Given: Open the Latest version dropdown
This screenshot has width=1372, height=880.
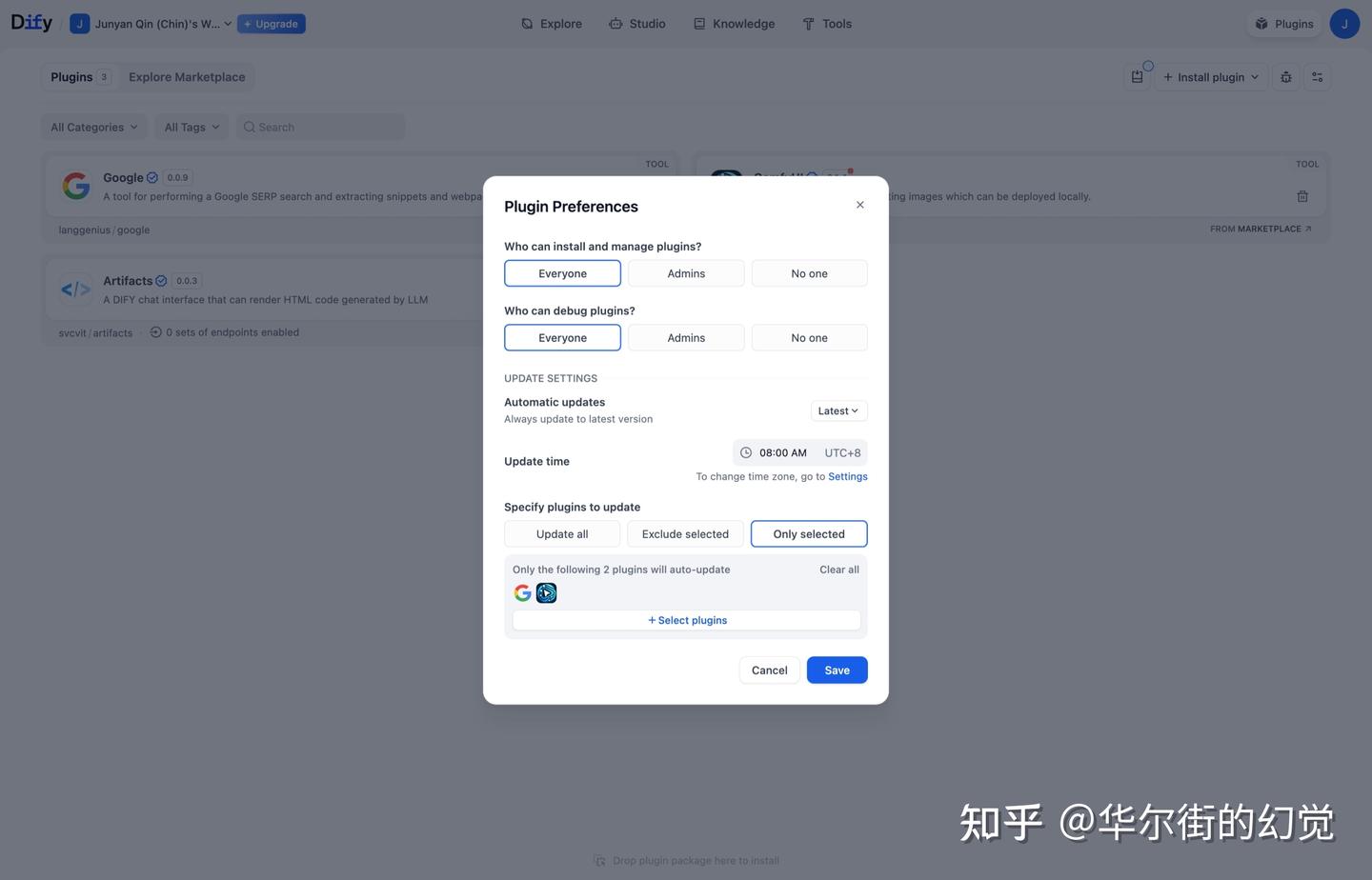Looking at the screenshot, I should pos(837,410).
